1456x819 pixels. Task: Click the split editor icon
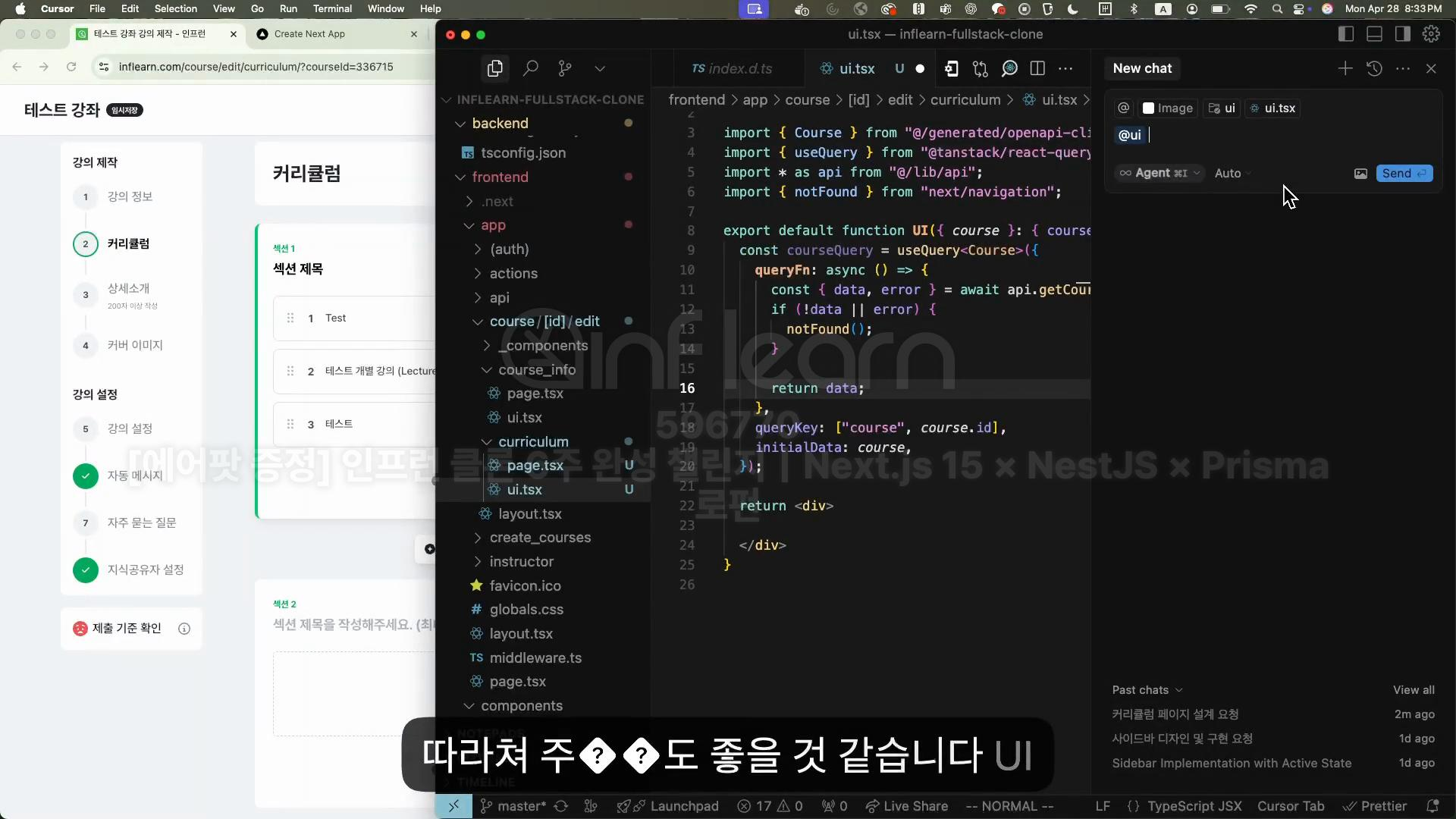(1038, 68)
